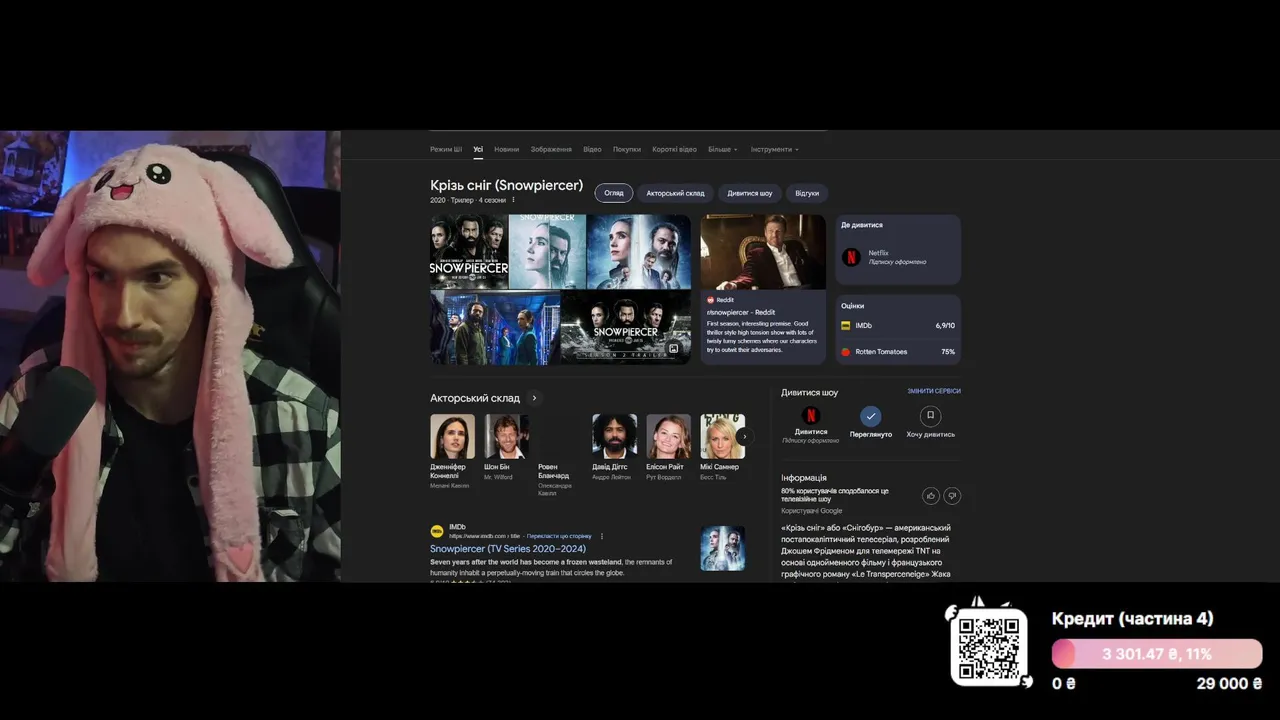The width and height of the screenshot is (1280, 720).
Task: Open Шон Бін cast photo
Action: click(506, 436)
